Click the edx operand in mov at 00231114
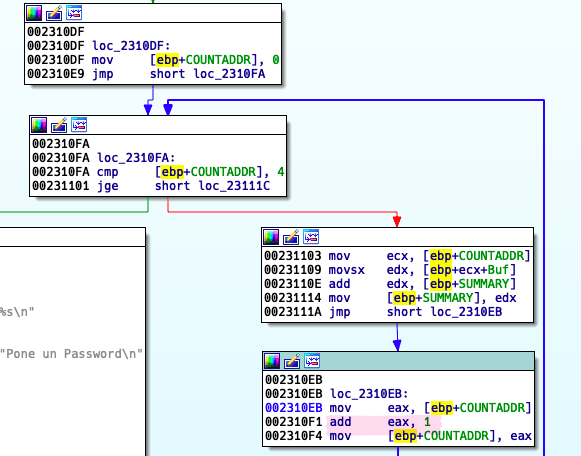The image size is (581, 456). point(505,298)
